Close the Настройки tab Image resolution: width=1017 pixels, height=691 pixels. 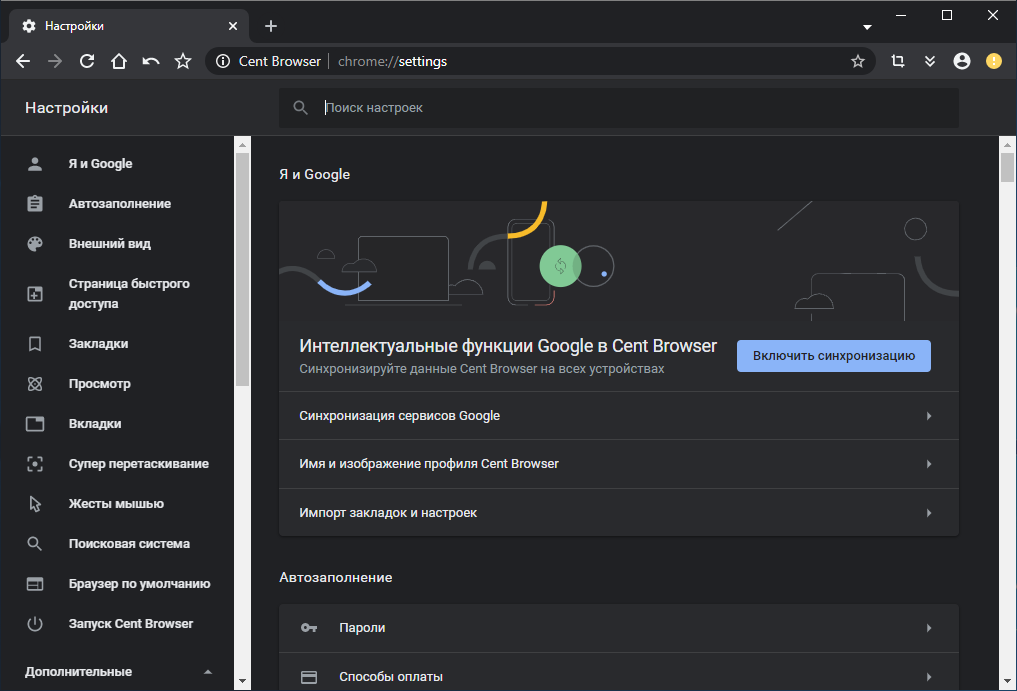[233, 26]
